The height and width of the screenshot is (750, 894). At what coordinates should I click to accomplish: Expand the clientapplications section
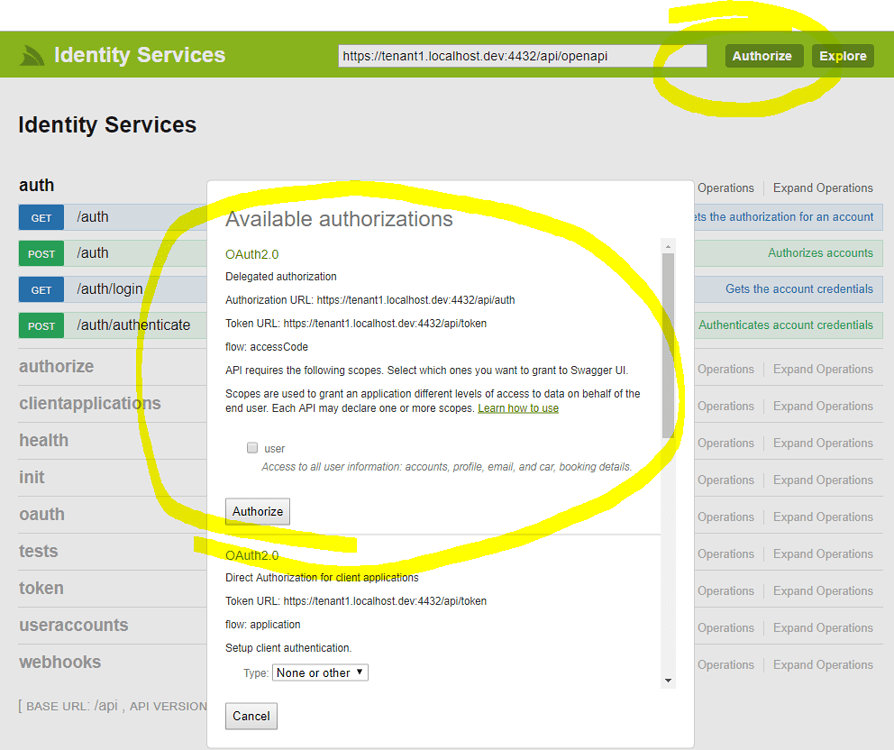point(90,403)
